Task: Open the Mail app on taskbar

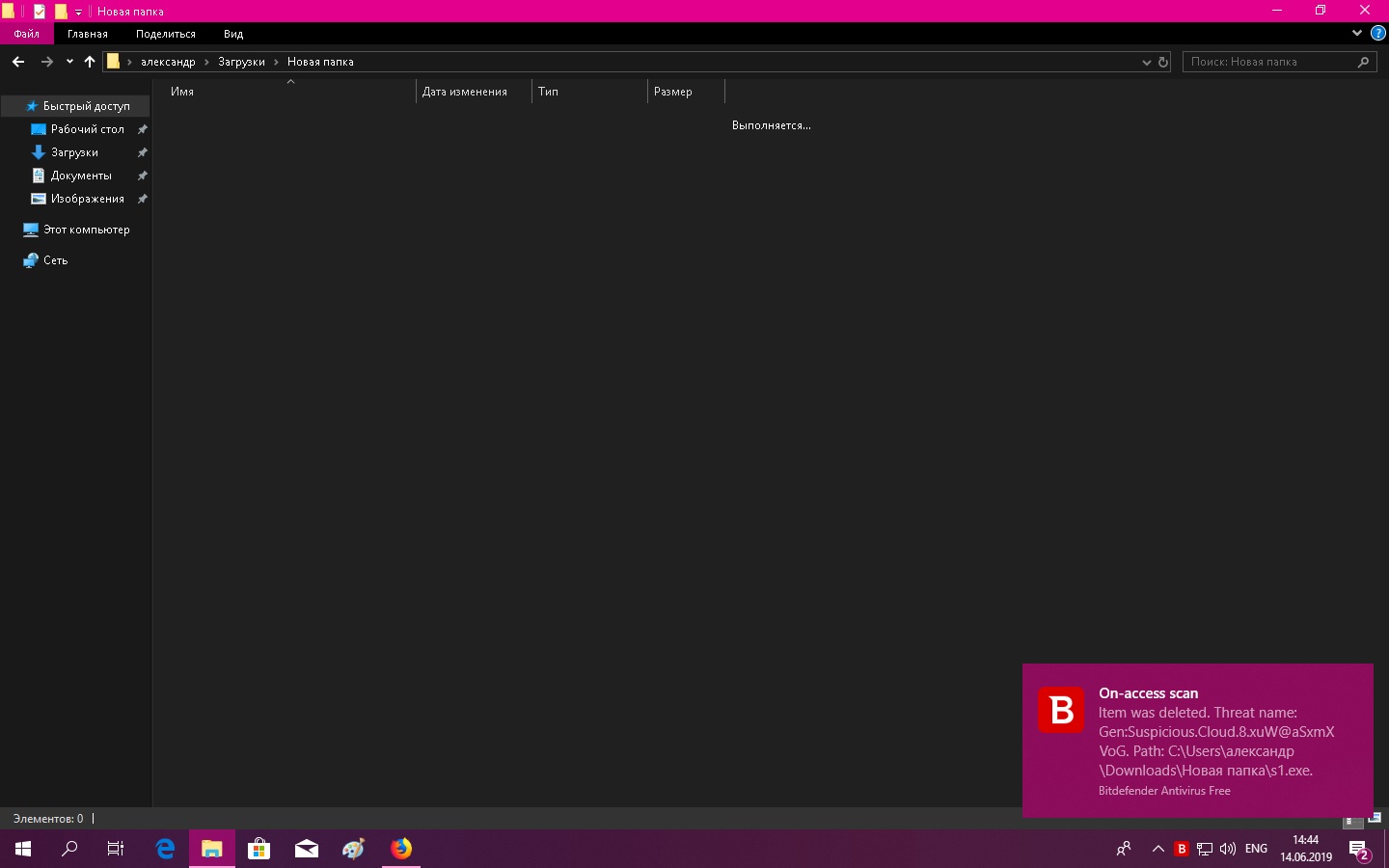Action: point(307,849)
